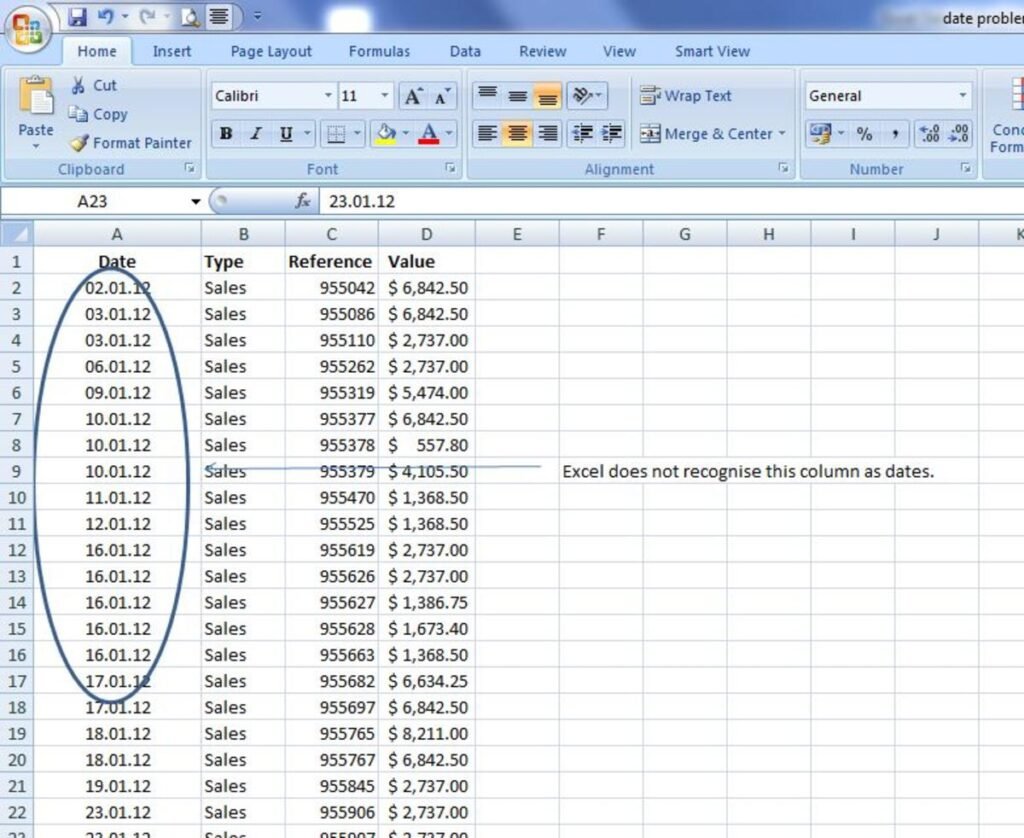This screenshot has width=1024, height=838.
Task: Increase font size with Grow Font icon
Action: 412,96
